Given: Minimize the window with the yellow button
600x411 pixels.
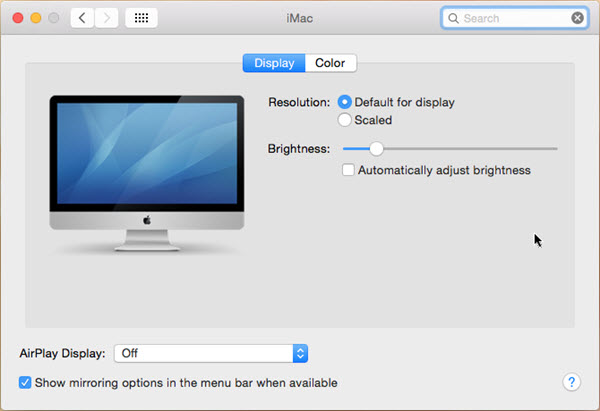Looking at the screenshot, I should click(36, 18).
